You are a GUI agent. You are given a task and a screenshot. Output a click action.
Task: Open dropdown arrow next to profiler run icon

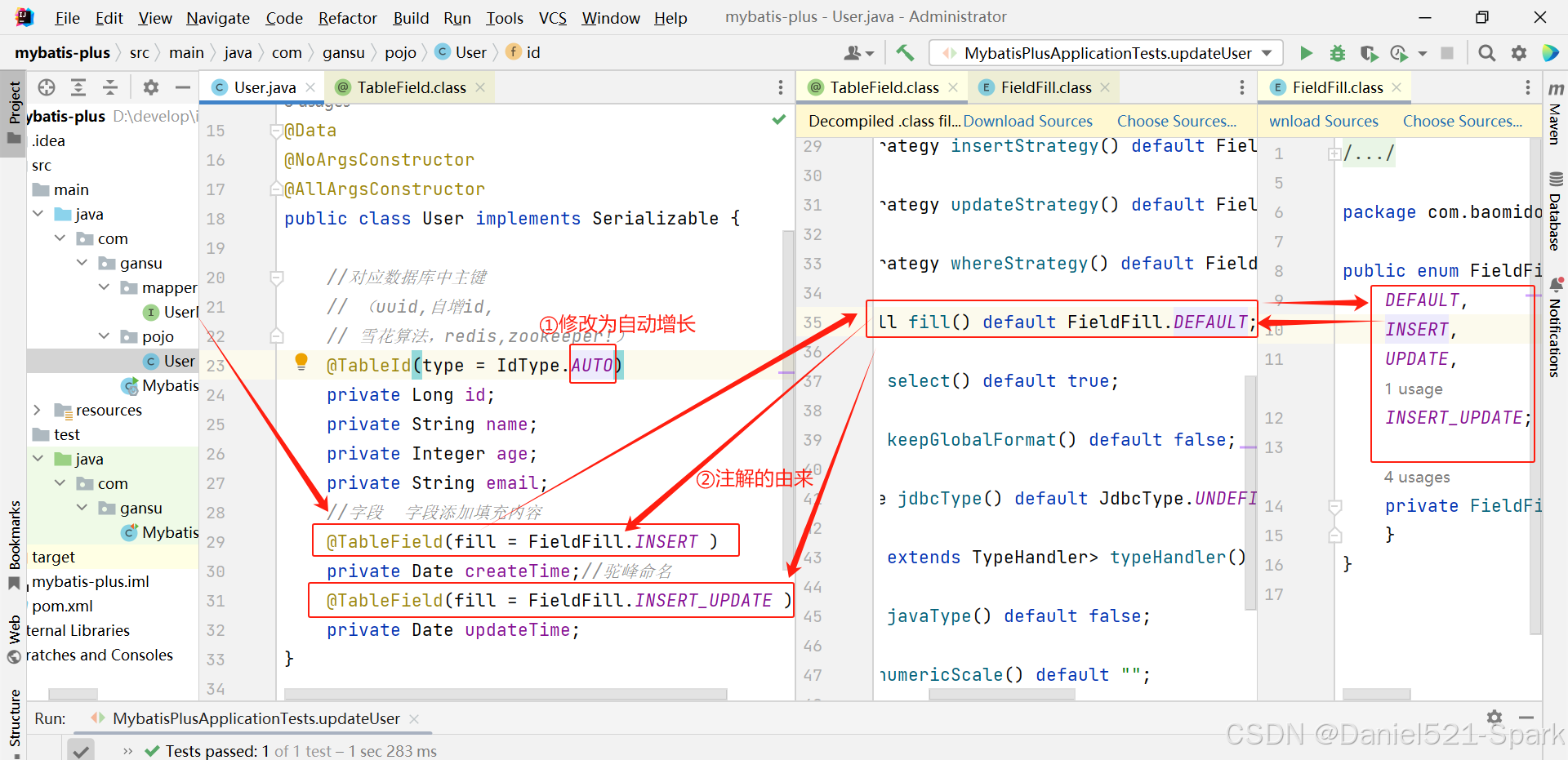pos(1422,54)
